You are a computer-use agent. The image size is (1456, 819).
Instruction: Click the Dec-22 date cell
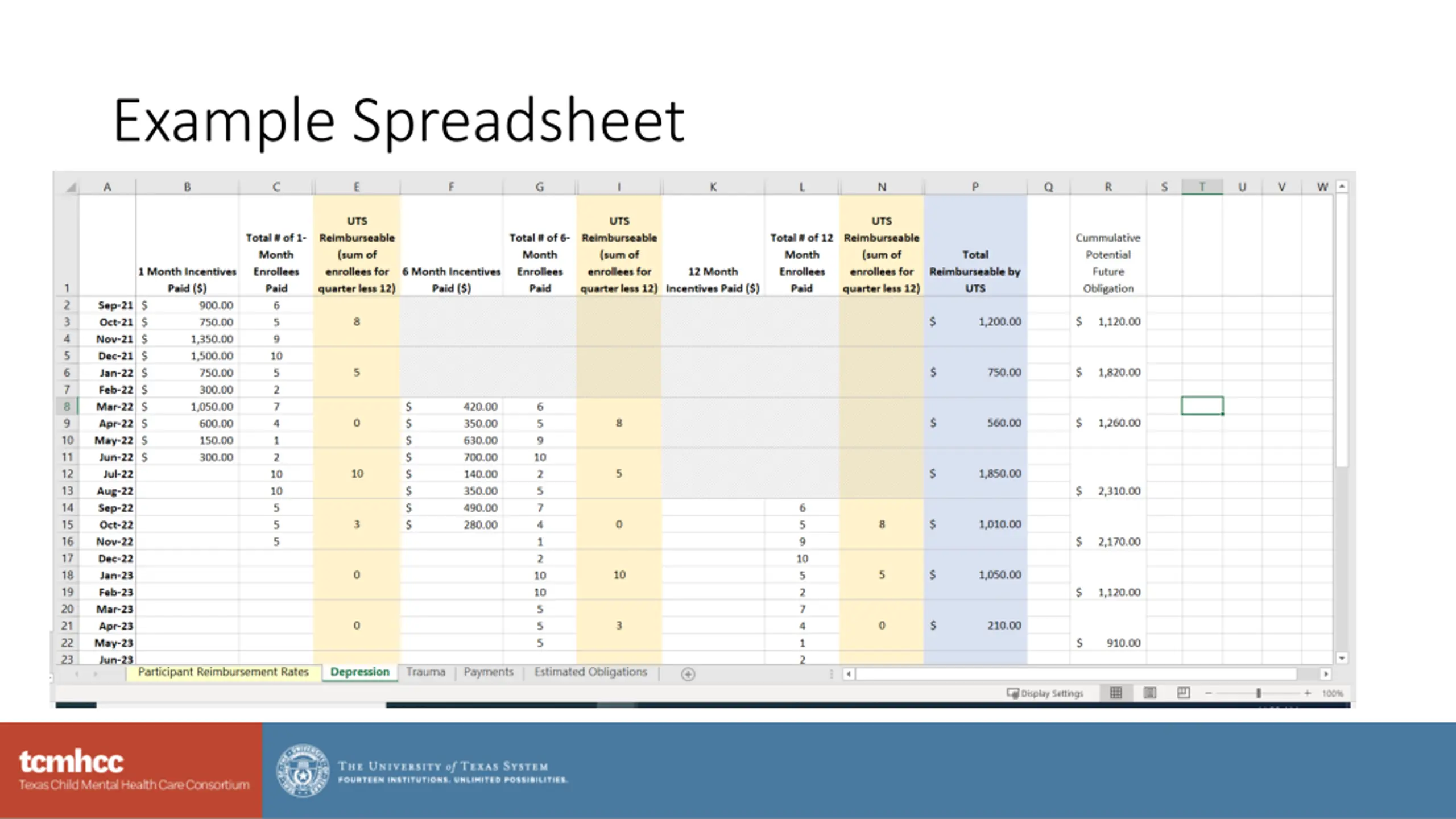pos(107,559)
